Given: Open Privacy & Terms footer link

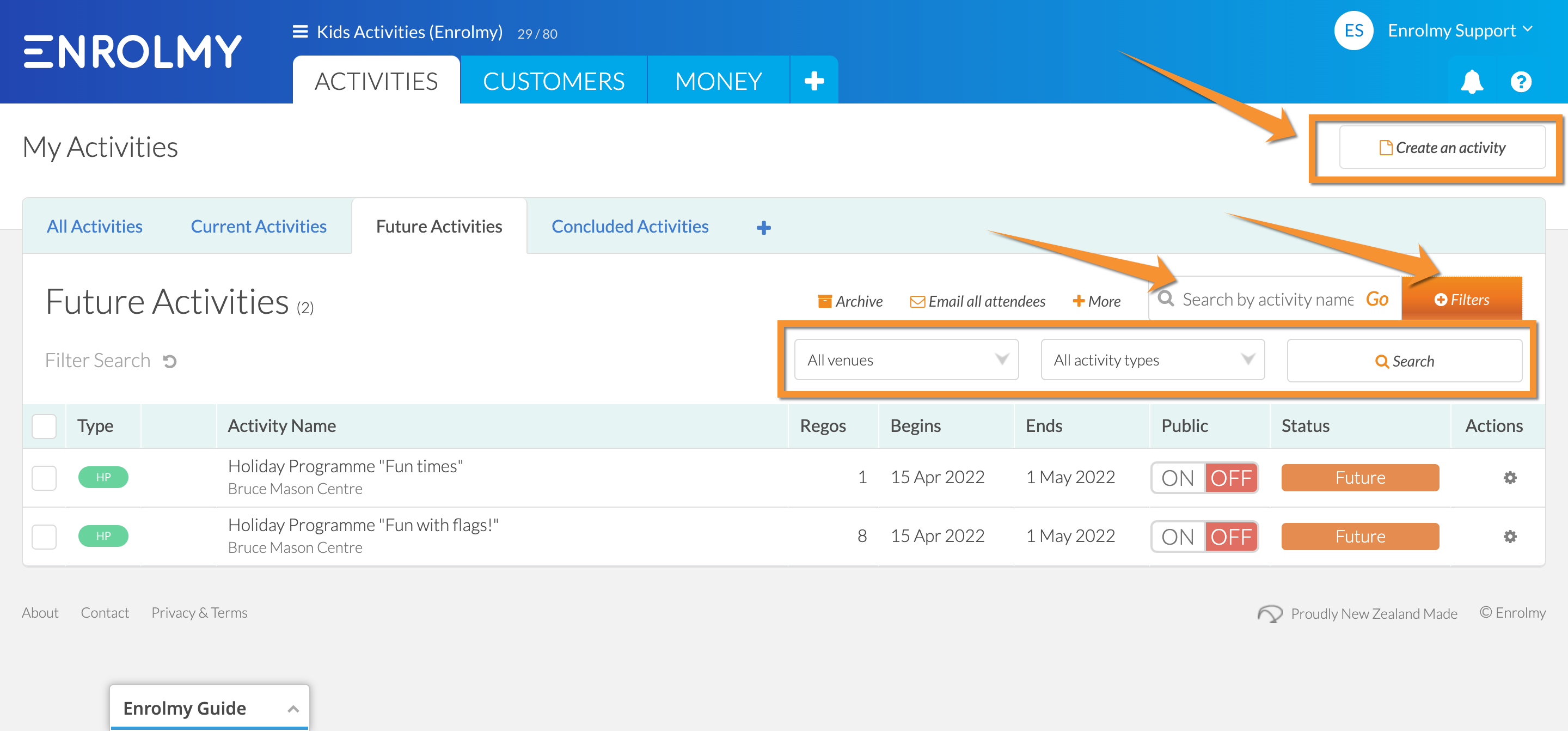Looking at the screenshot, I should point(199,613).
